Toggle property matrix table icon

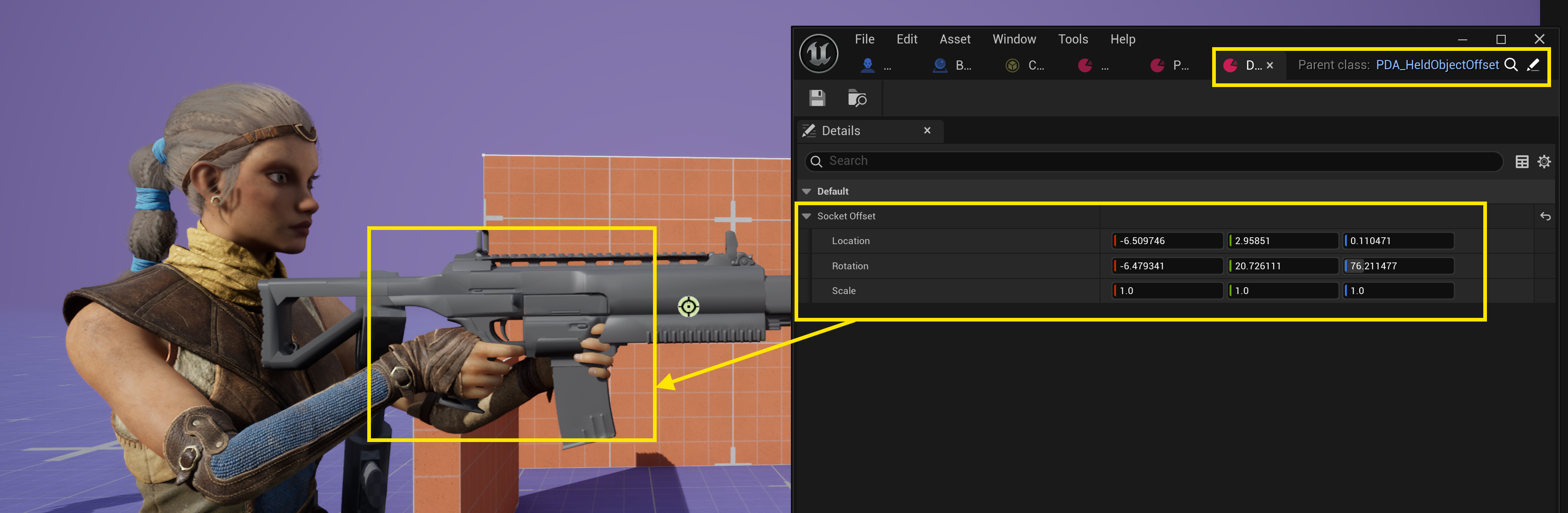coord(1521,161)
